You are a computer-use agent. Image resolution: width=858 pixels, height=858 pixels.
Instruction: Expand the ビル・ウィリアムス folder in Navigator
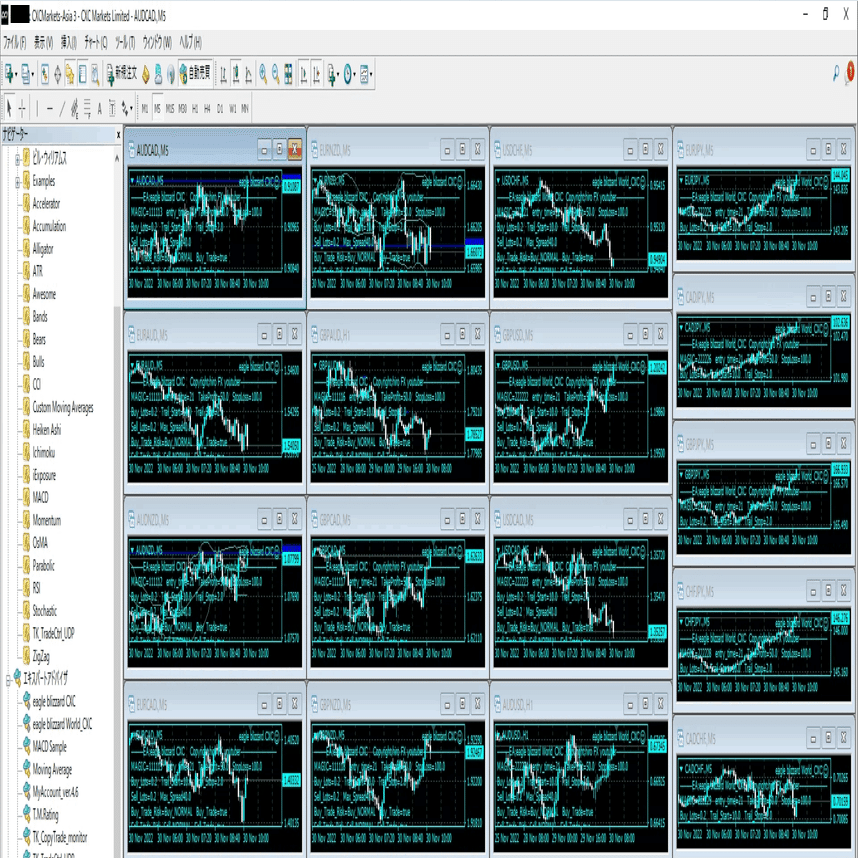pyautogui.click(x=17, y=159)
